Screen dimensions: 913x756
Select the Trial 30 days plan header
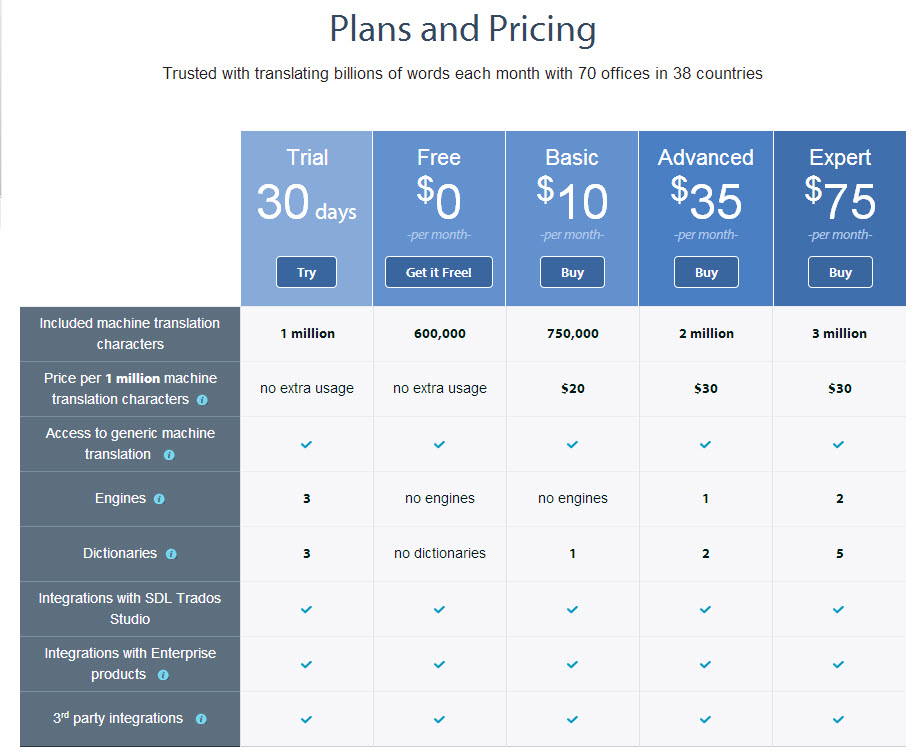[307, 218]
